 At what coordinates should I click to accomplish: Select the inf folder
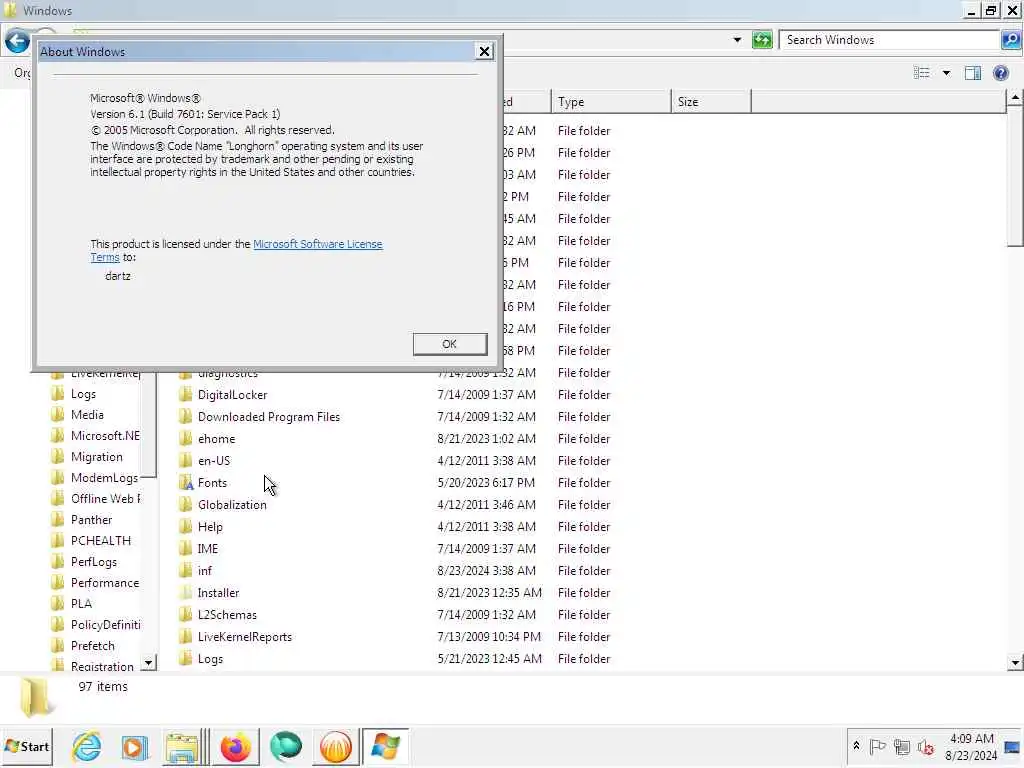point(204,571)
